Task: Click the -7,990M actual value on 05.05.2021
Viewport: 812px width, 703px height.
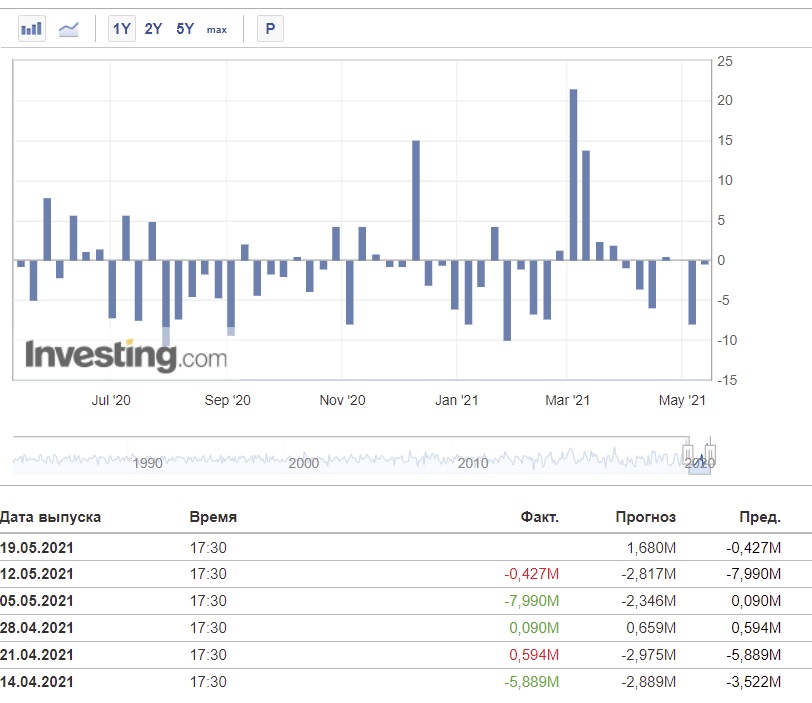Action: click(531, 601)
